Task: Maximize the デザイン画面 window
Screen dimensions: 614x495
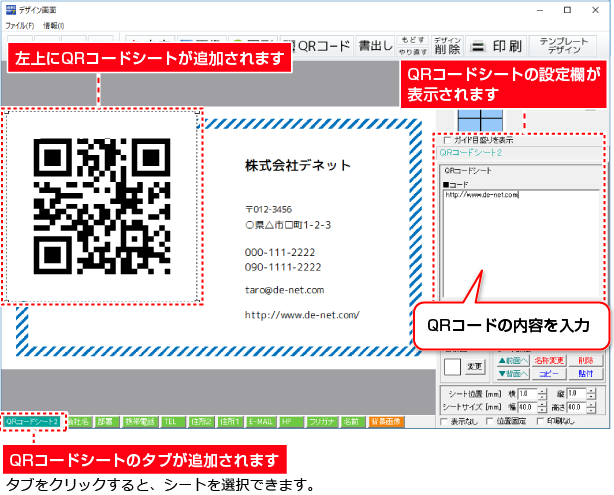Action: [x=567, y=10]
